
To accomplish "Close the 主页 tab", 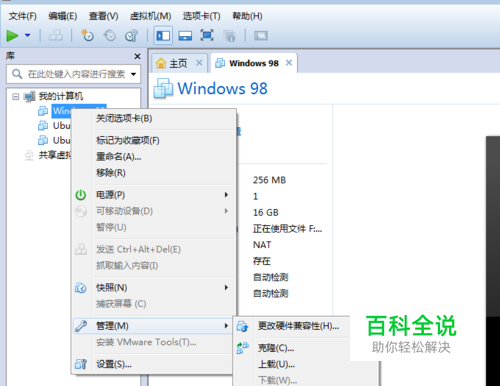I will click(x=199, y=62).
